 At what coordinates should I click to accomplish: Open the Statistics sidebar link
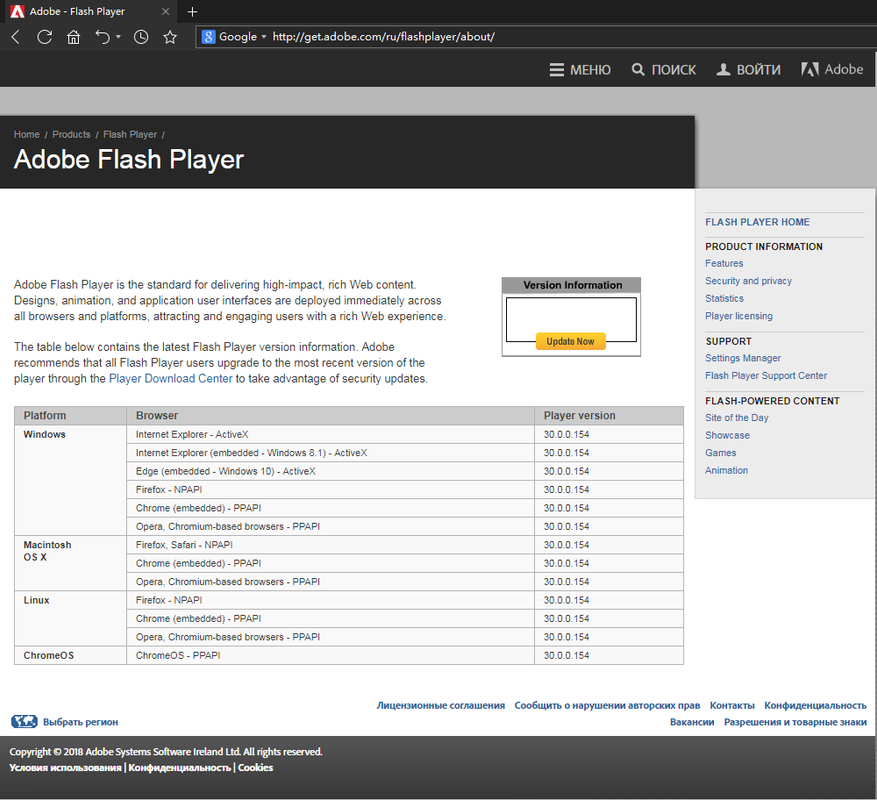[x=724, y=299]
